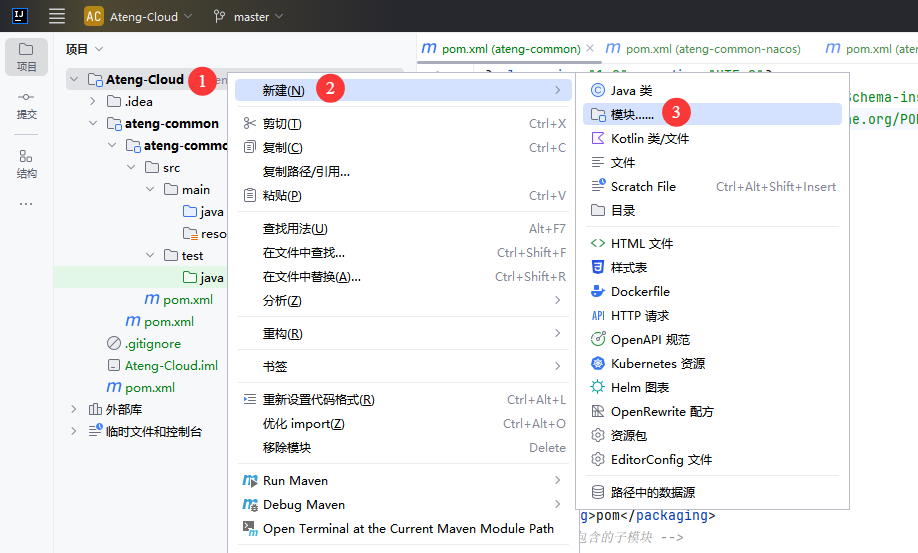
Task: Open the Ateng-Cloud project dropdown
Action: click(x=139, y=17)
